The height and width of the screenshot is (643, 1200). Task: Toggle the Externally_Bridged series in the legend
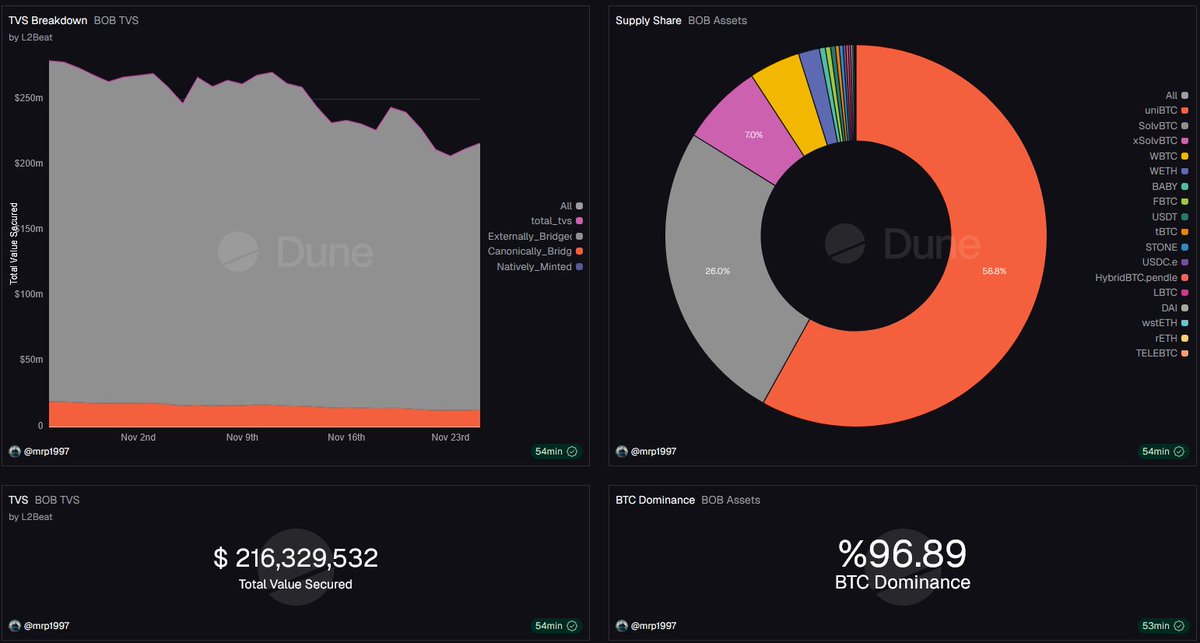(535, 236)
